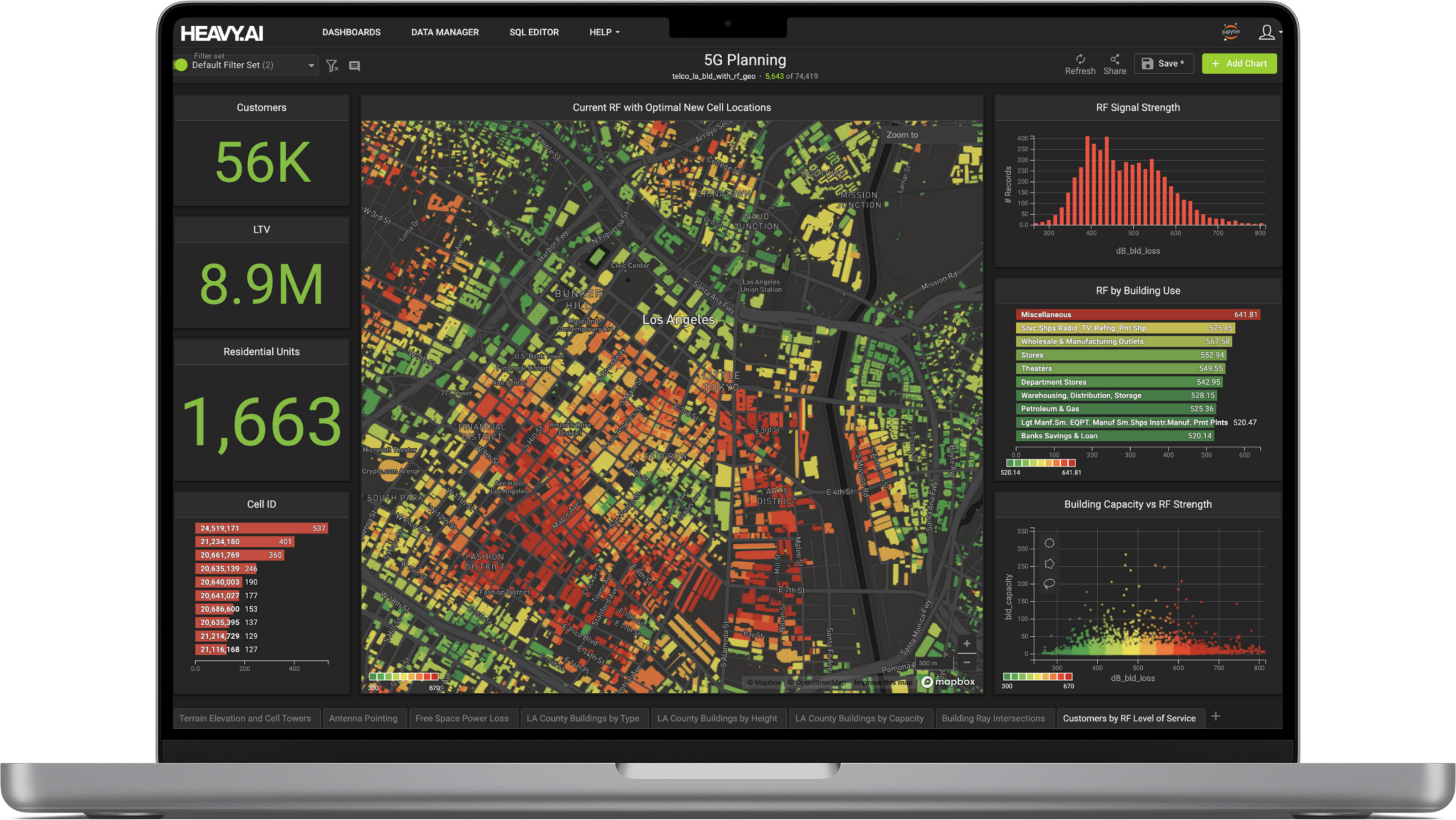Open the dashboard comments icon

pos(354,66)
